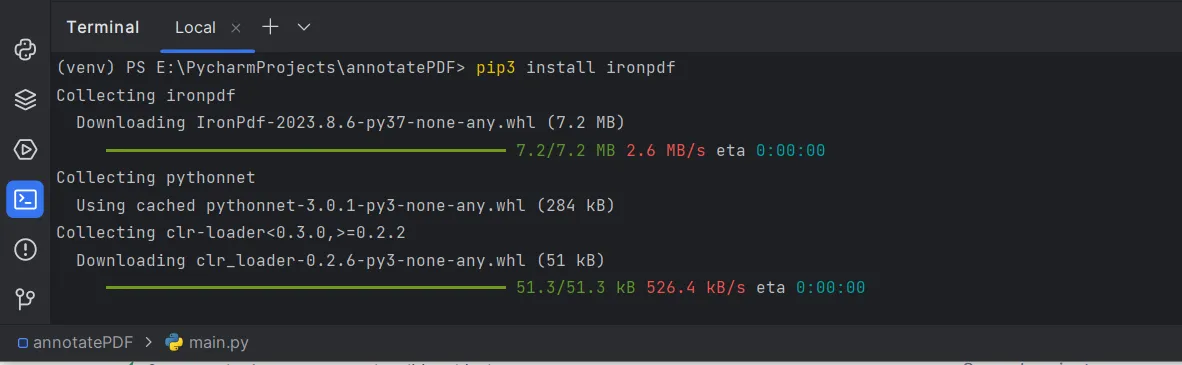
Task: Click the Terminal panel title
Action: point(103,27)
